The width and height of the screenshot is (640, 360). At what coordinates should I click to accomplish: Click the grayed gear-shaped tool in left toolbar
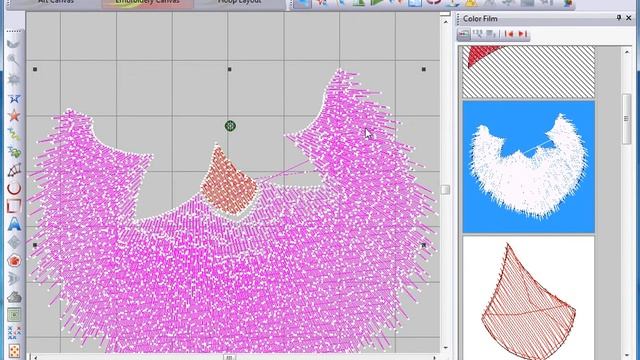click(14, 79)
